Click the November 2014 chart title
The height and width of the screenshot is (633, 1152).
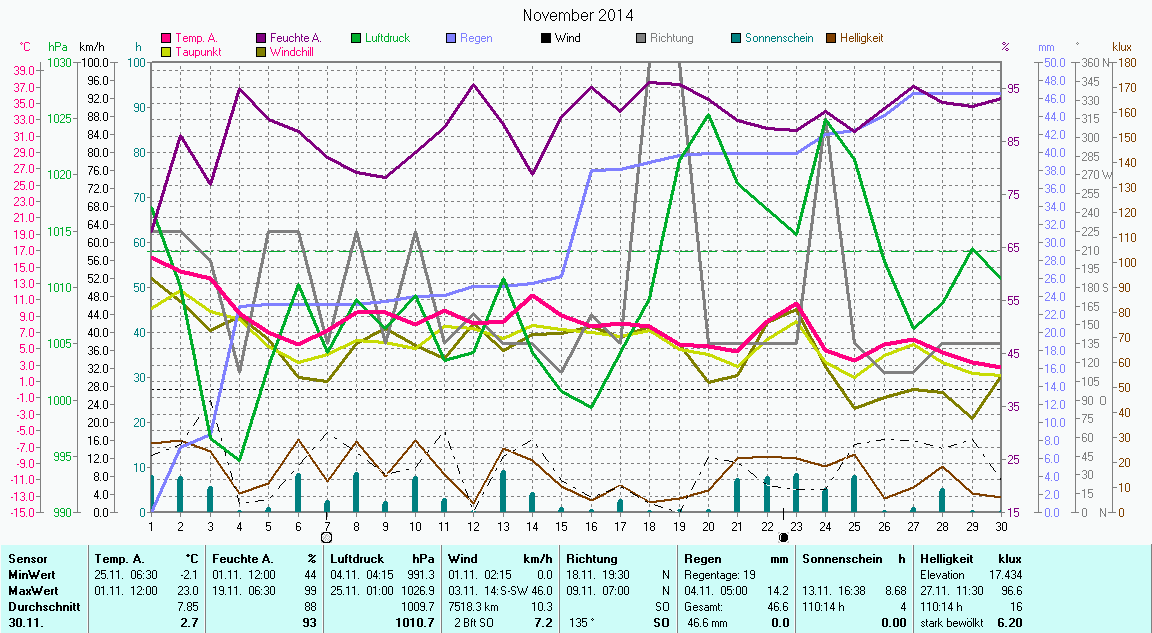pos(578,15)
